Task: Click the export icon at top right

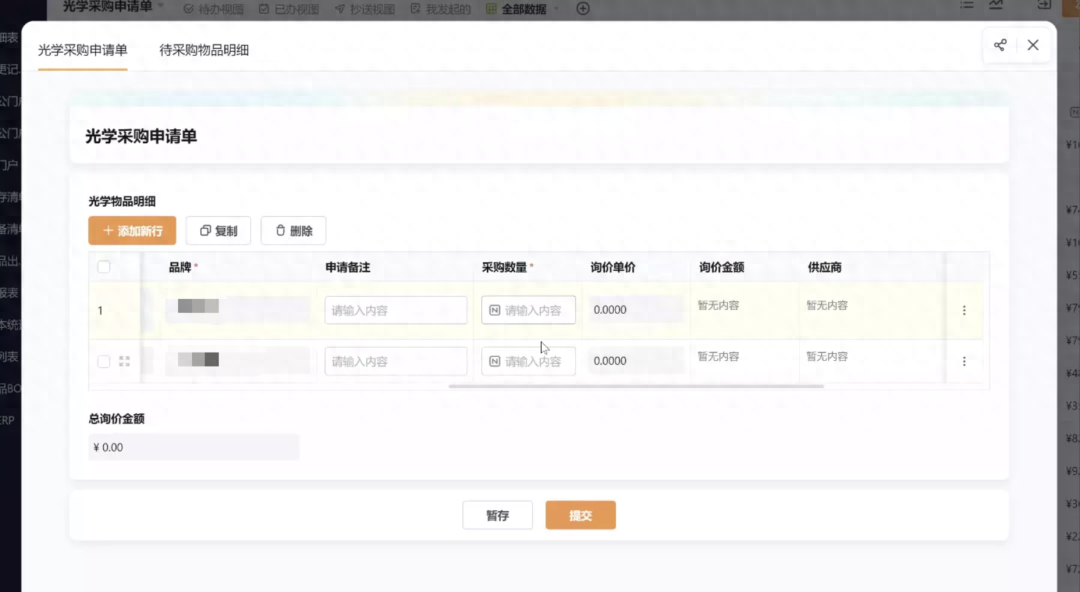Action: tap(1043, 4)
